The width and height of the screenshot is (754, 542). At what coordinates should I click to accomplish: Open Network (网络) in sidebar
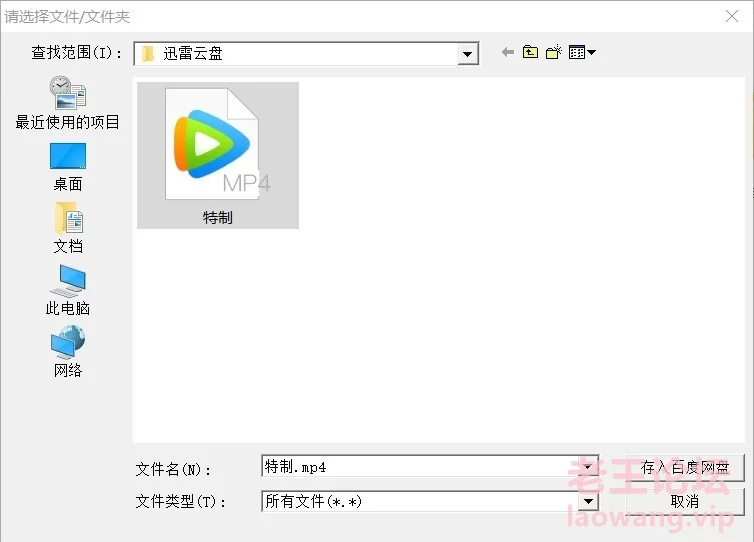click(67, 352)
